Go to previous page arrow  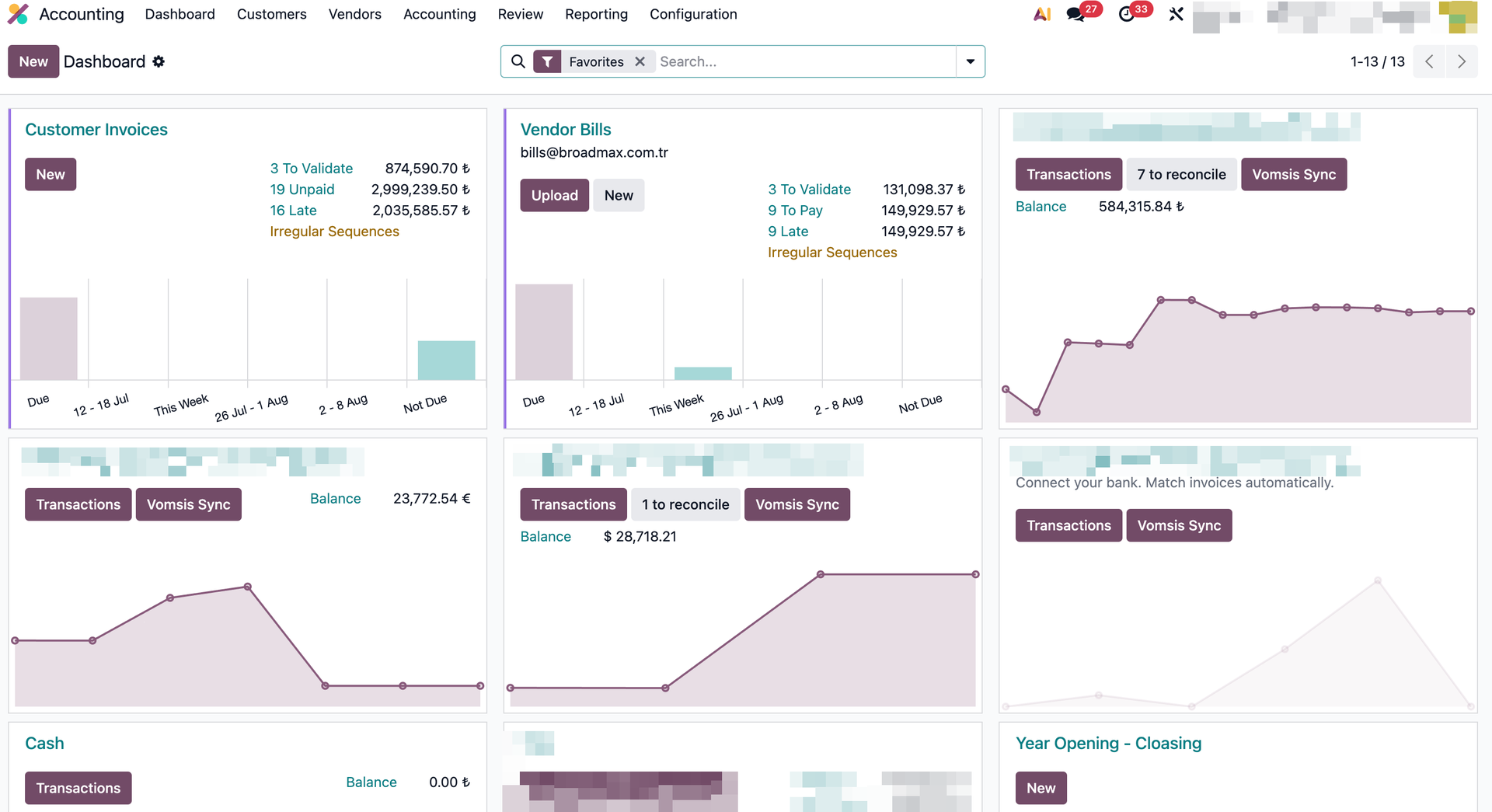pos(1430,61)
